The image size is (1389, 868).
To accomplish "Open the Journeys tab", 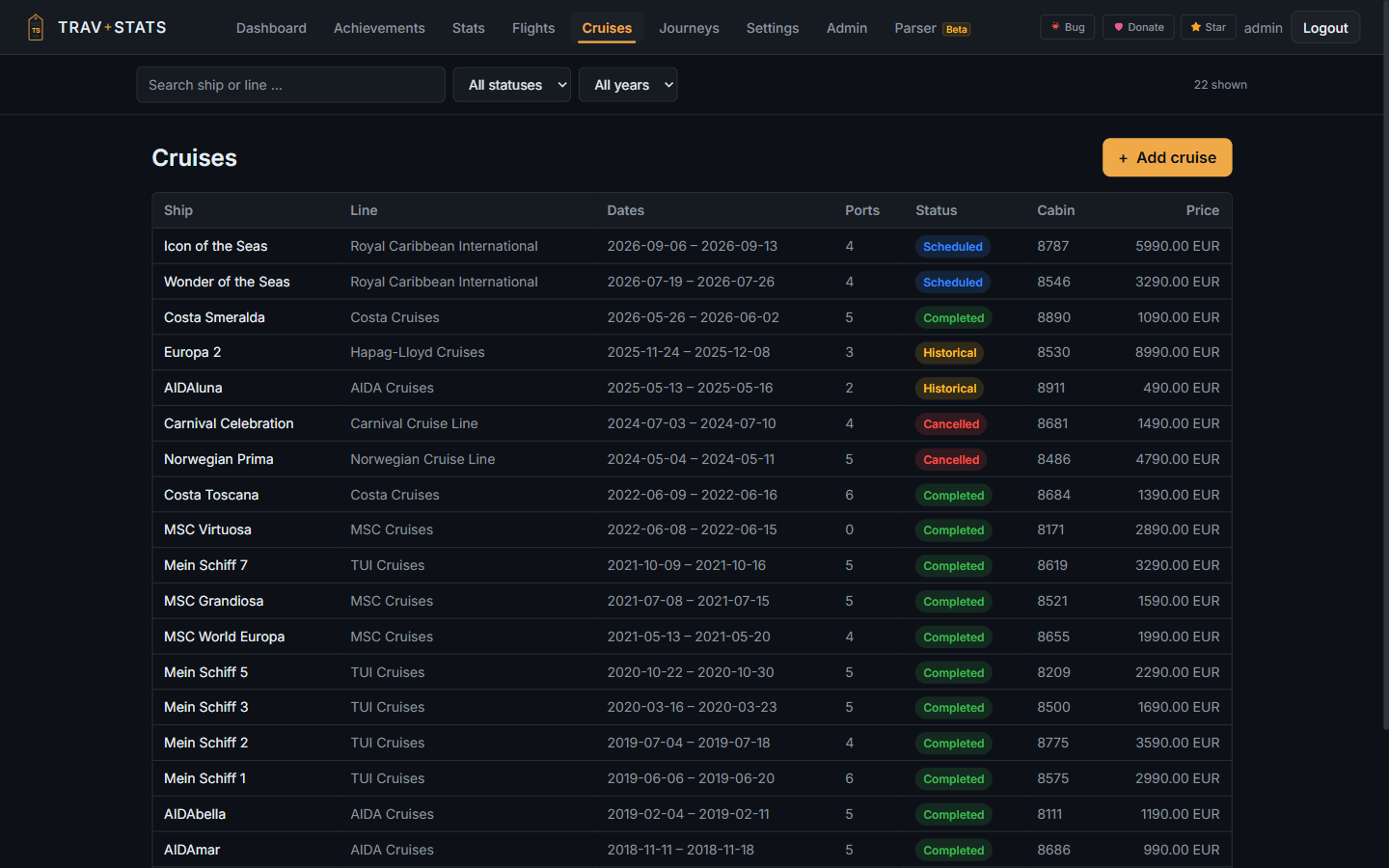I will point(689,28).
